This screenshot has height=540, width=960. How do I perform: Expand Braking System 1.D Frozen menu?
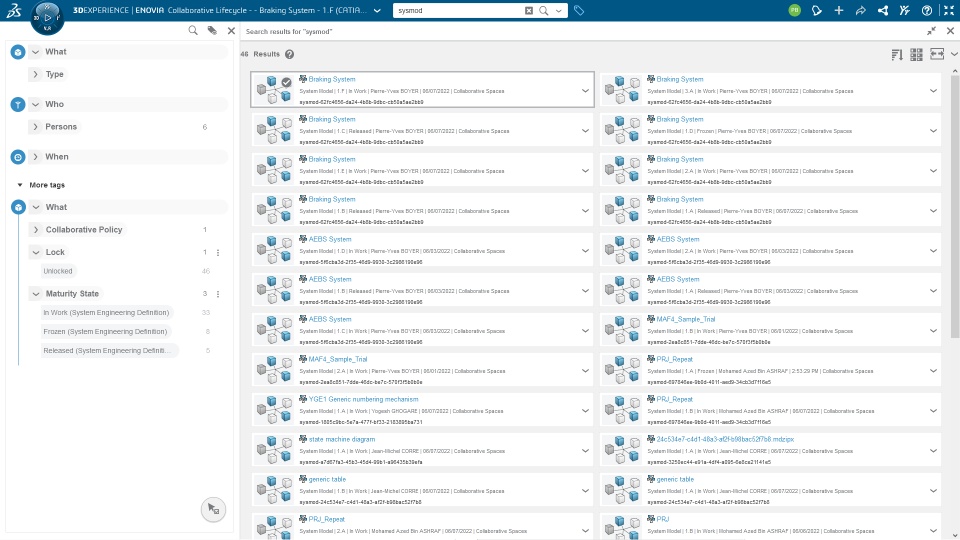(933, 130)
